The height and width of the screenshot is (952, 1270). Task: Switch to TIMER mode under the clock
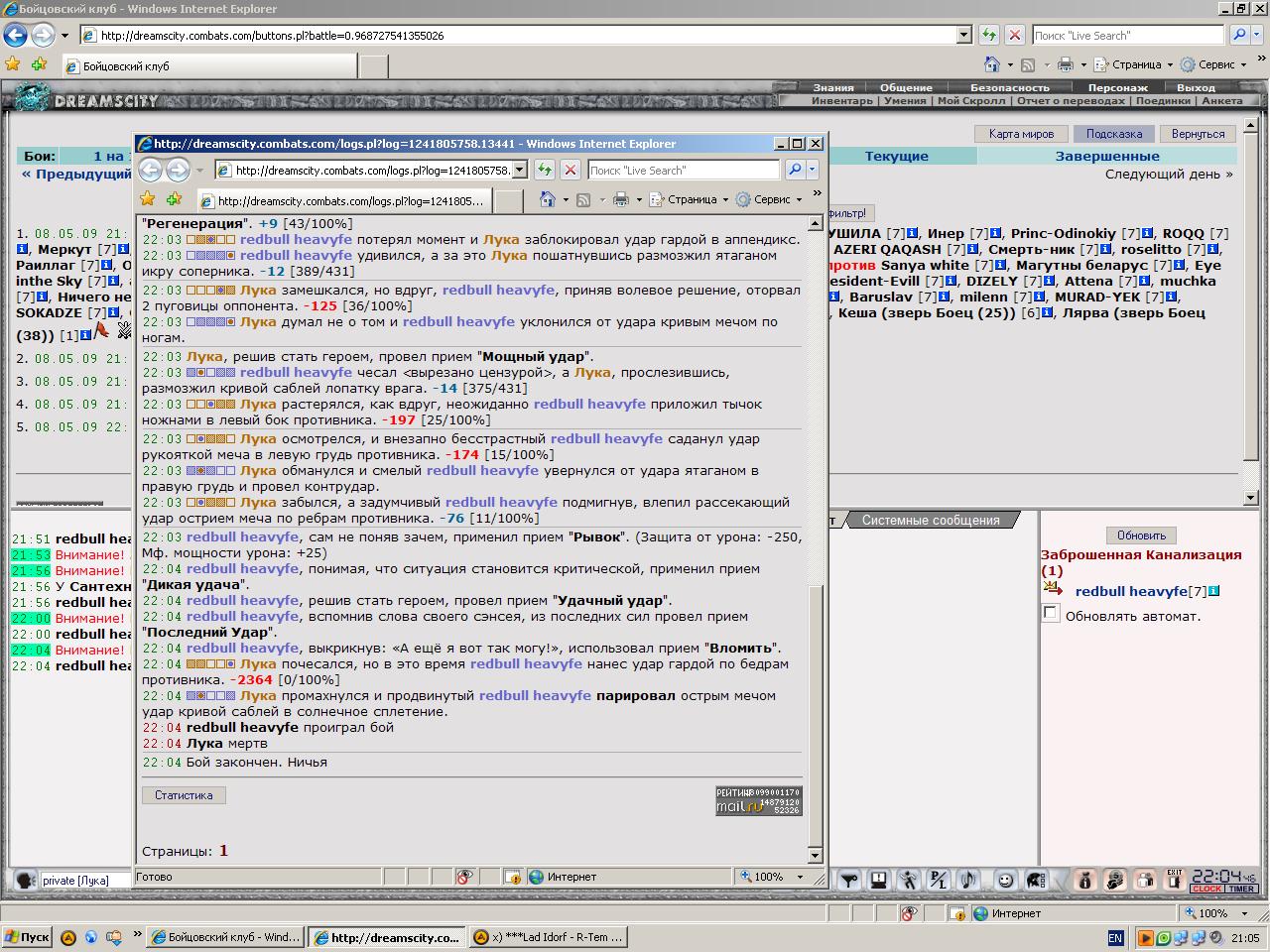[1241, 889]
